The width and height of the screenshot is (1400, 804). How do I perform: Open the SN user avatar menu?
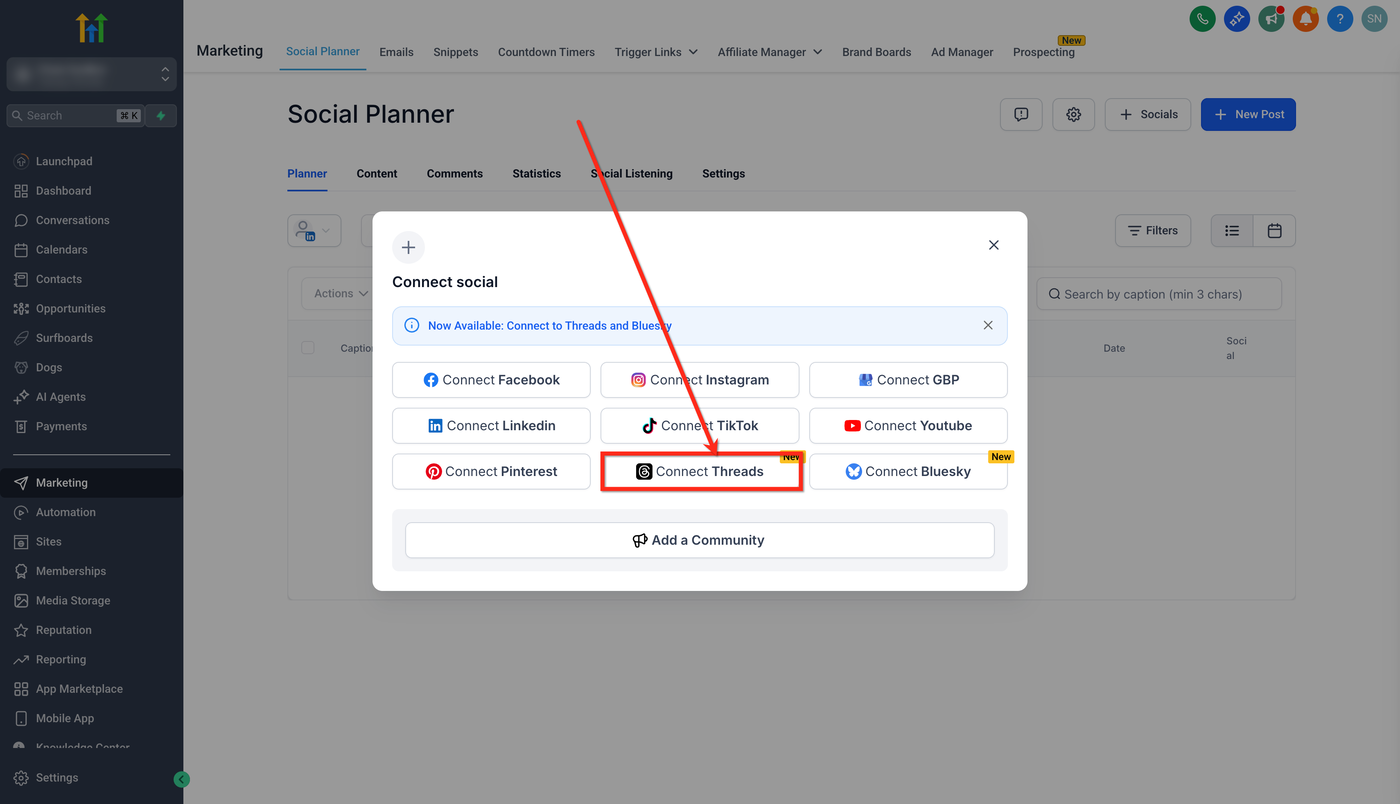[1374, 18]
